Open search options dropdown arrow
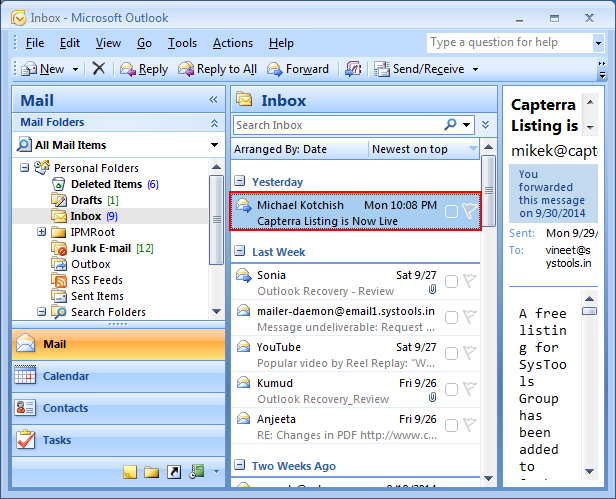This screenshot has width=616, height=499. (x=466, y=125)
